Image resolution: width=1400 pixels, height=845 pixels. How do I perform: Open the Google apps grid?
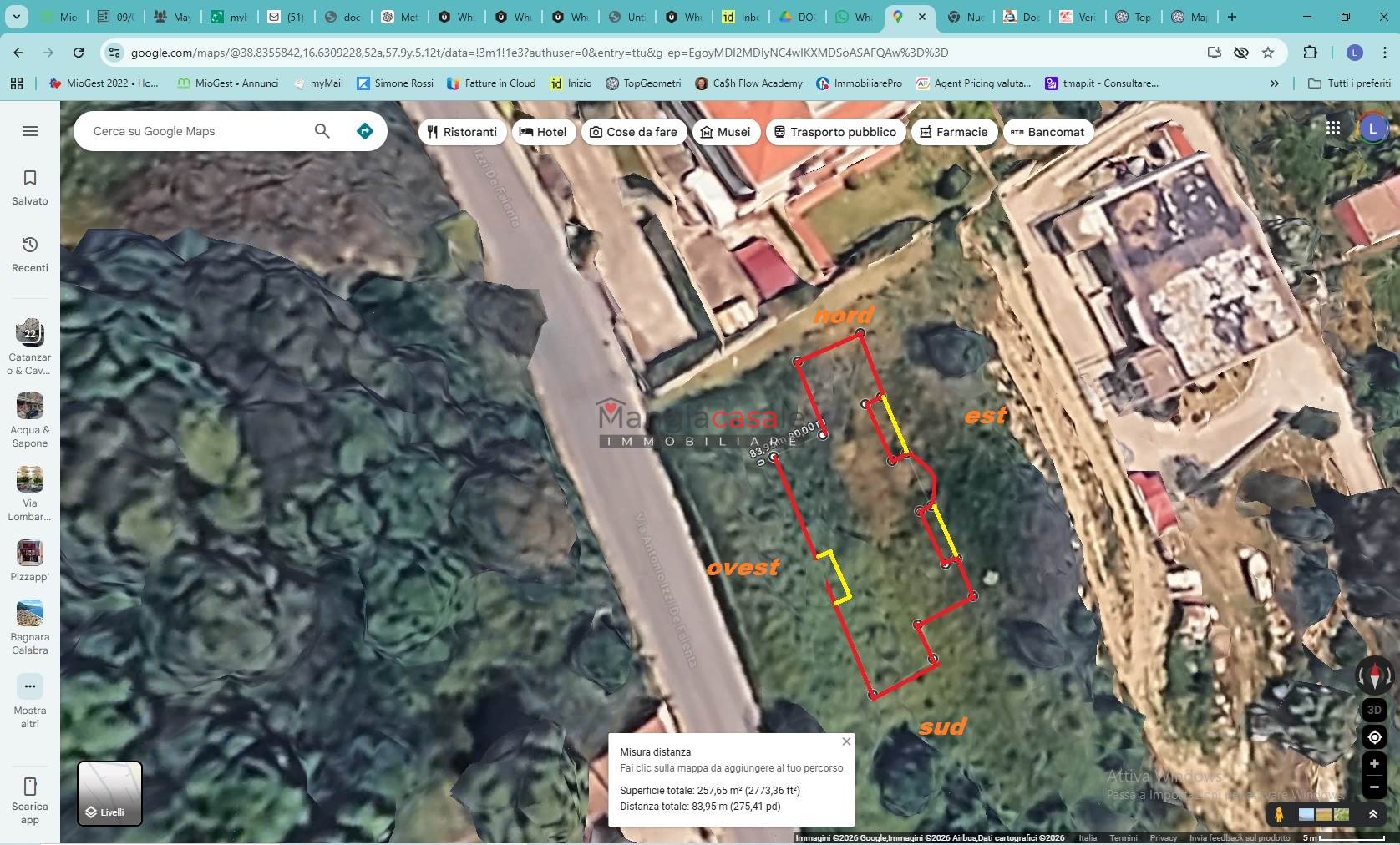[1333, 128]
